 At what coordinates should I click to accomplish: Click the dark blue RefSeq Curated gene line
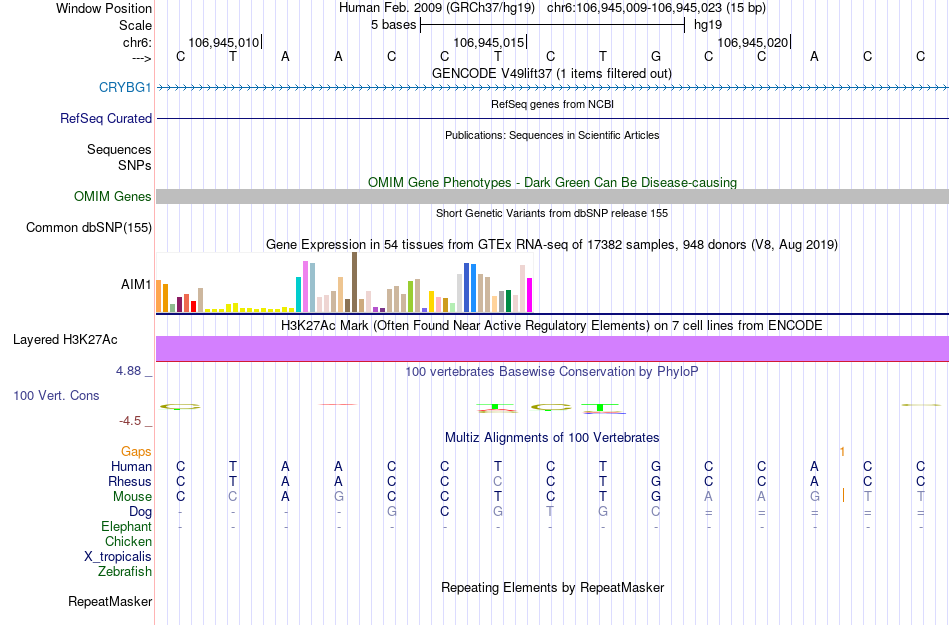coord(552,118)
